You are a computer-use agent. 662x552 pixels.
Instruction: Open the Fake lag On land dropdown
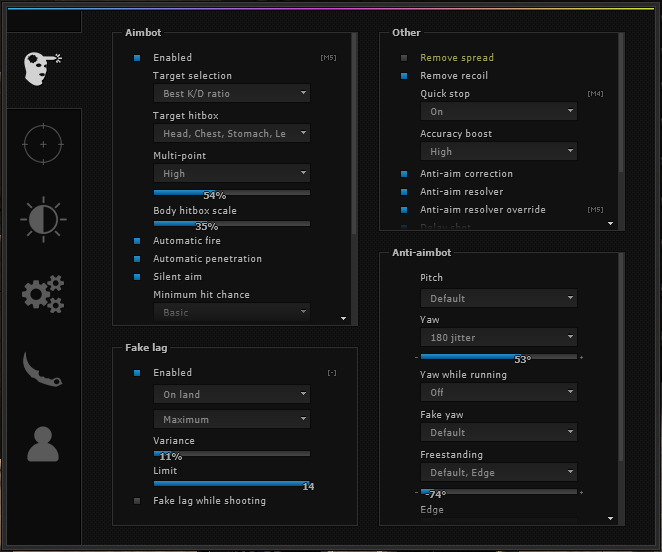[x=231, y=395]
